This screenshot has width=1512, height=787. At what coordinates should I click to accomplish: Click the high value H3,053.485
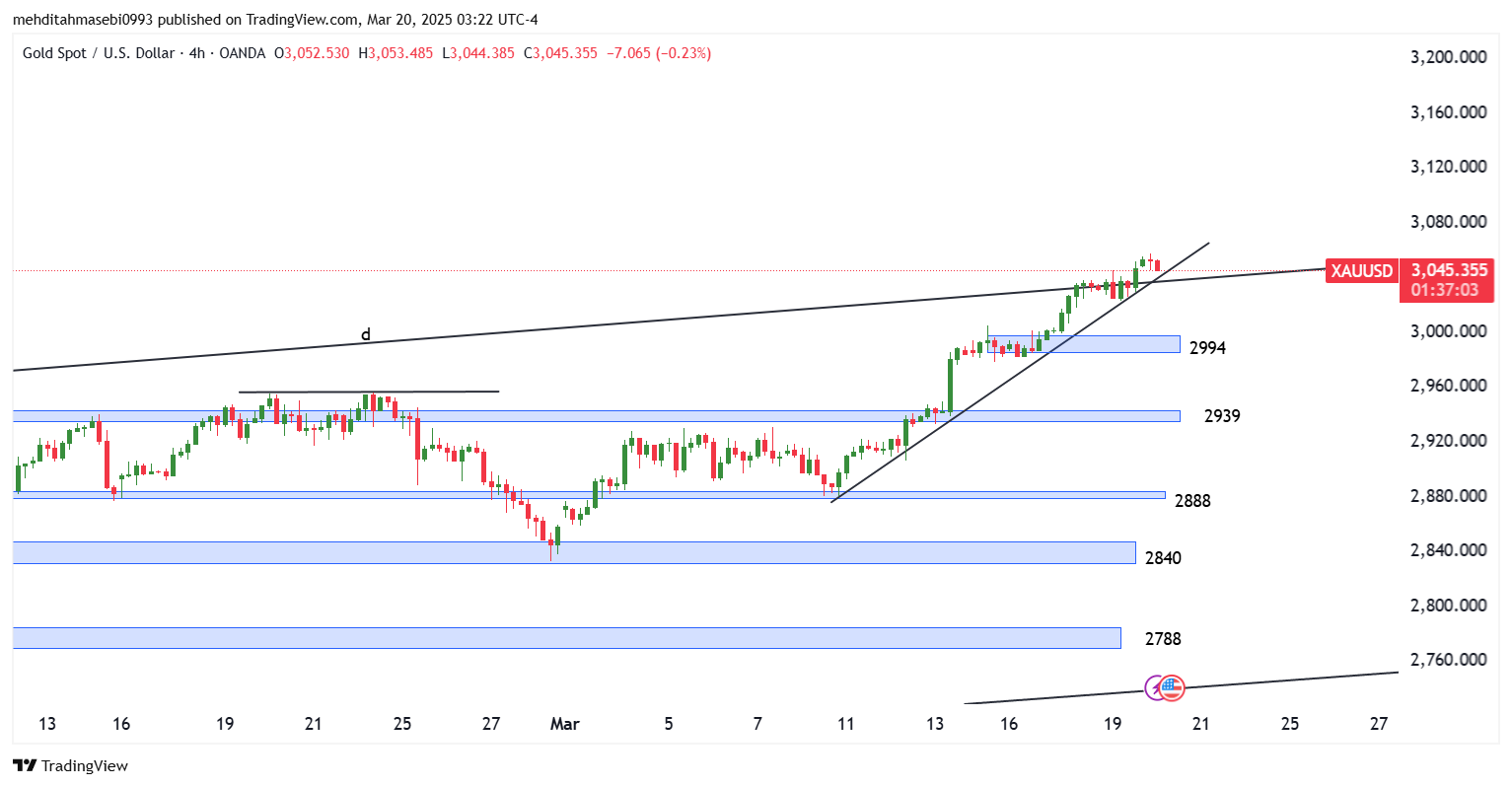396,53
